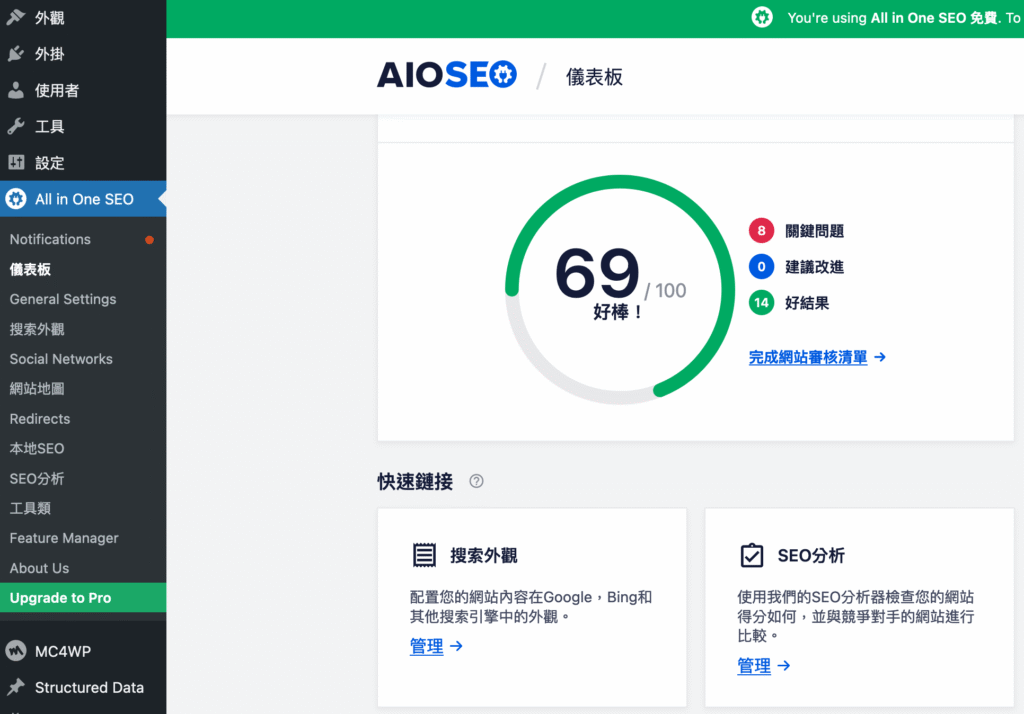Open About Us submenu
This screenshot has height=714, width=1024.
click(x=83, y=568)
